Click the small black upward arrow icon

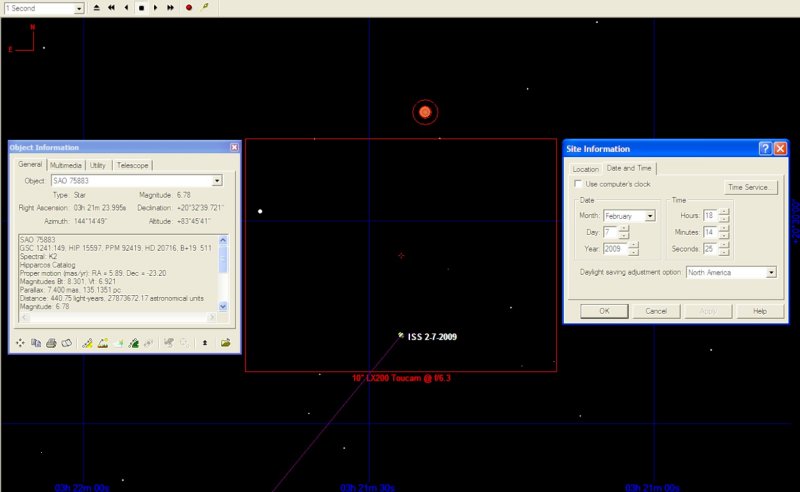205,343
